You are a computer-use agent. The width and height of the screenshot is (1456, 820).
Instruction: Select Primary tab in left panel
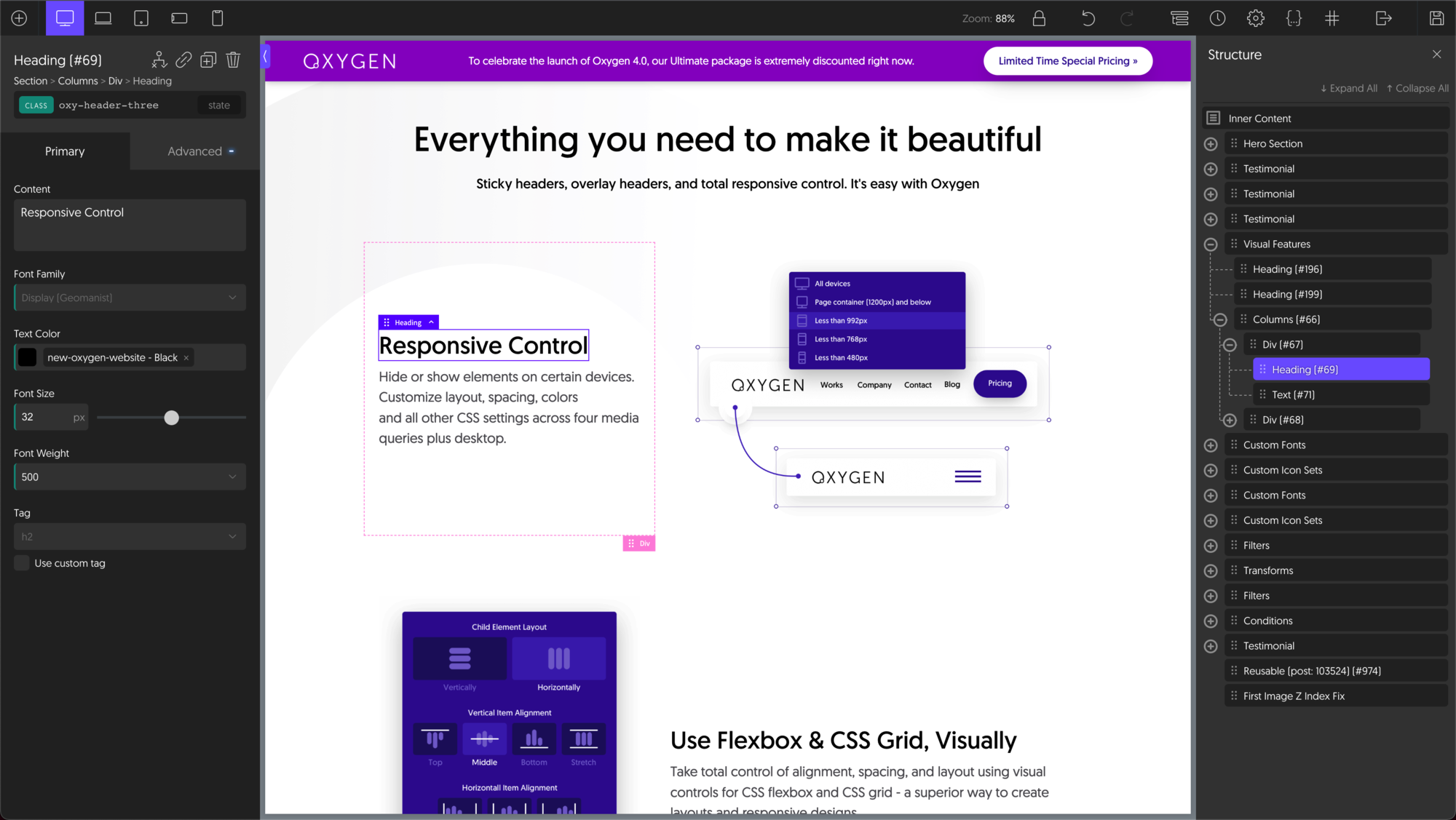(65, 150)
